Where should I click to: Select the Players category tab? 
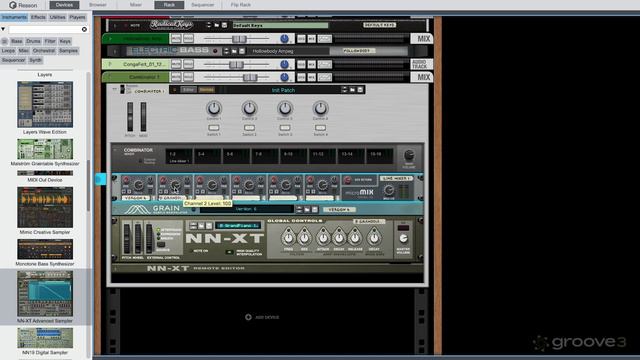pos(77,17)
